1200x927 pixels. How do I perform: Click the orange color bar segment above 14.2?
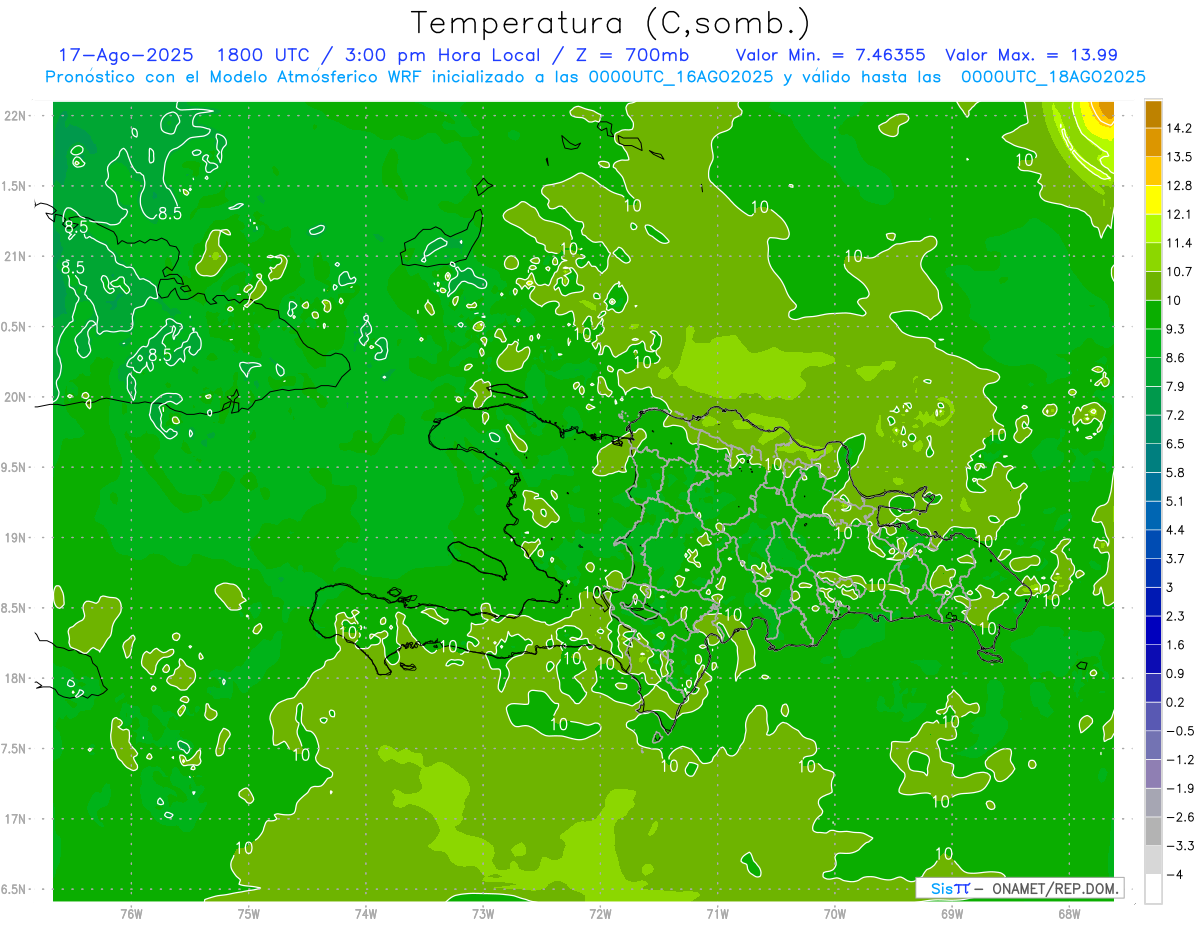(x=1153, y=113)
